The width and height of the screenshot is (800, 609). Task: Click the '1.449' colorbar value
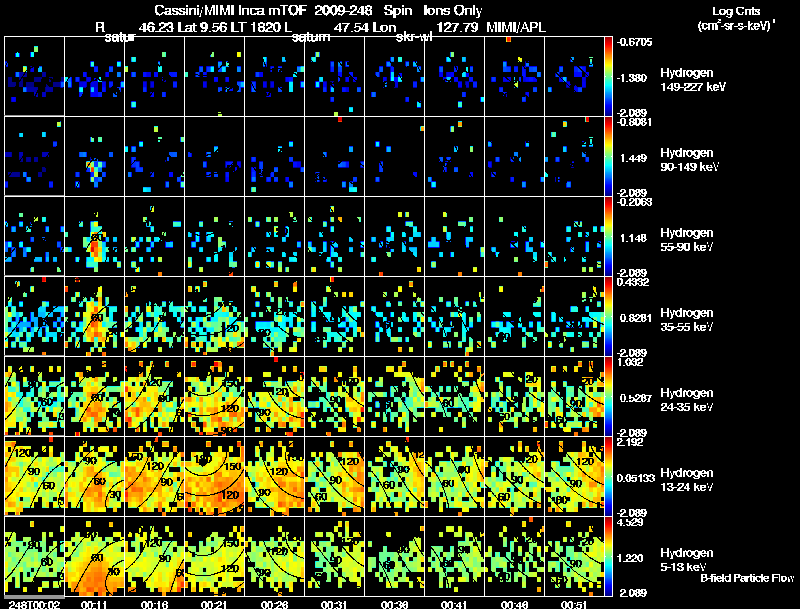(x=633, y=158)
